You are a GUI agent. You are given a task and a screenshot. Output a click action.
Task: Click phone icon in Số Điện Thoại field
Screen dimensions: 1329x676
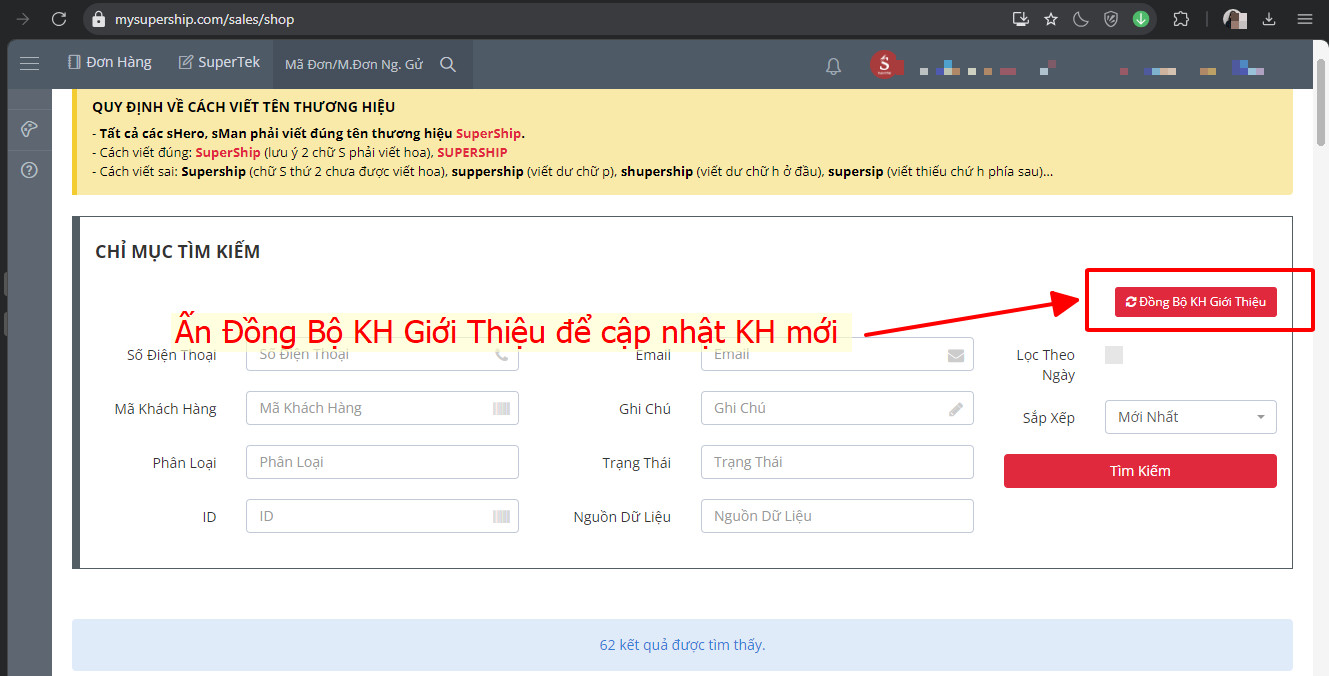click(501, 355)
